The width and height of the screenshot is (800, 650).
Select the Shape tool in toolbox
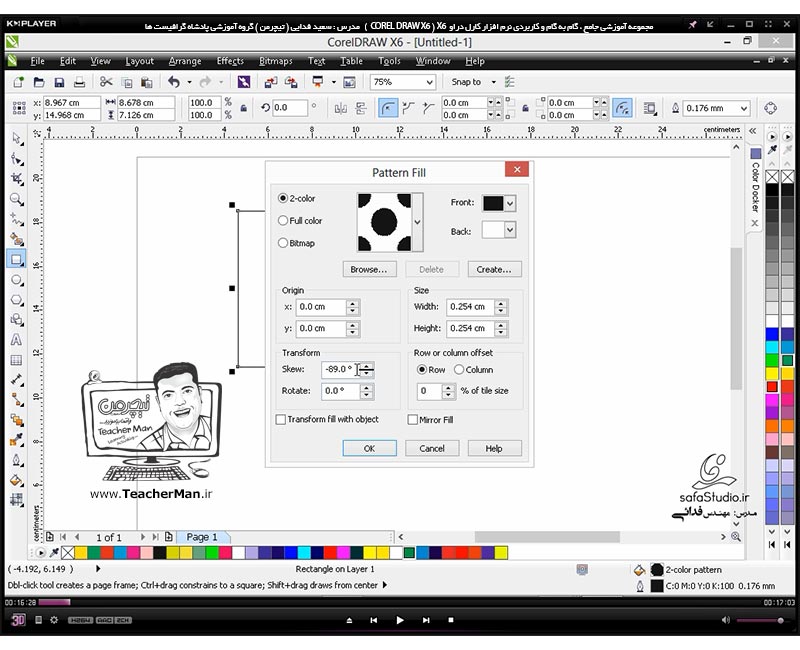coord(17,159)
